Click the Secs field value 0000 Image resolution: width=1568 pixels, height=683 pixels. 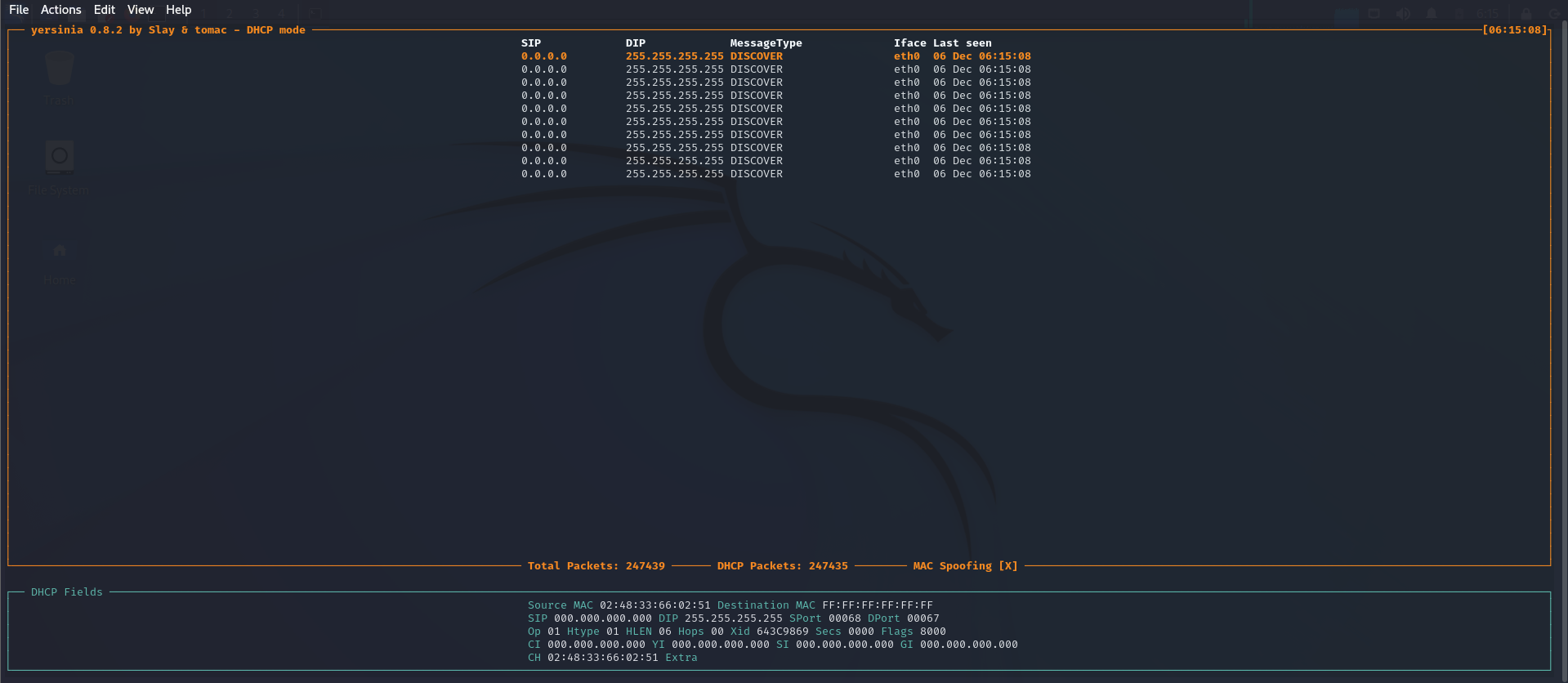point(861,632)
